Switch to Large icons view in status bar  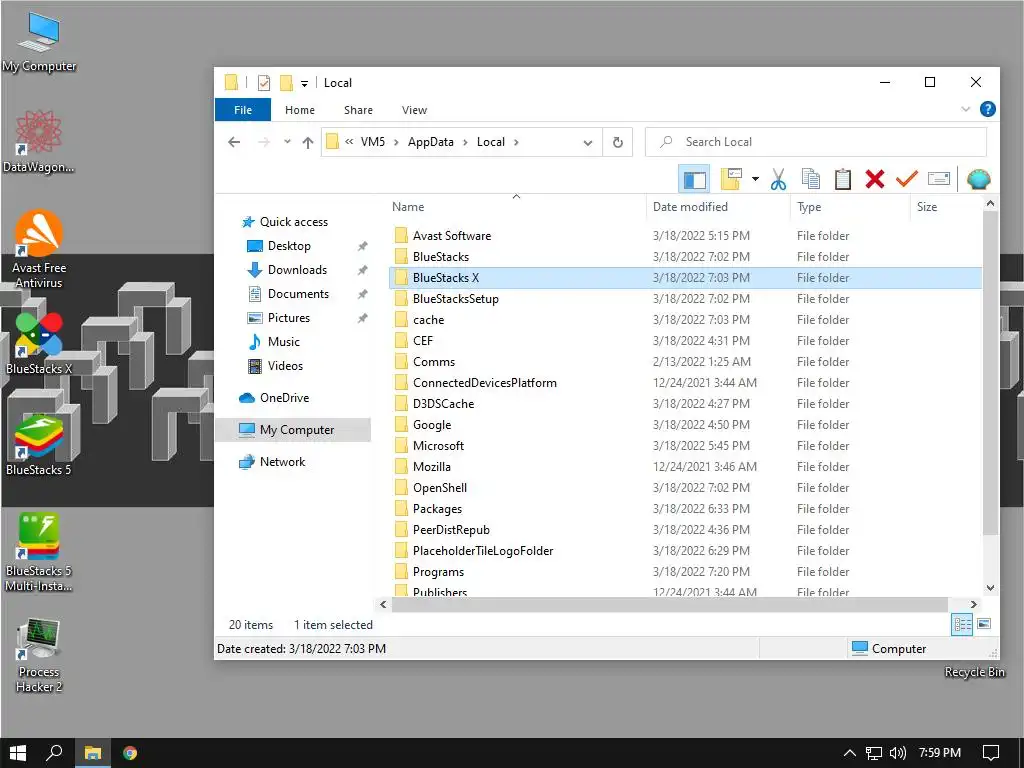pyautogui.click(x=984, y=624)
